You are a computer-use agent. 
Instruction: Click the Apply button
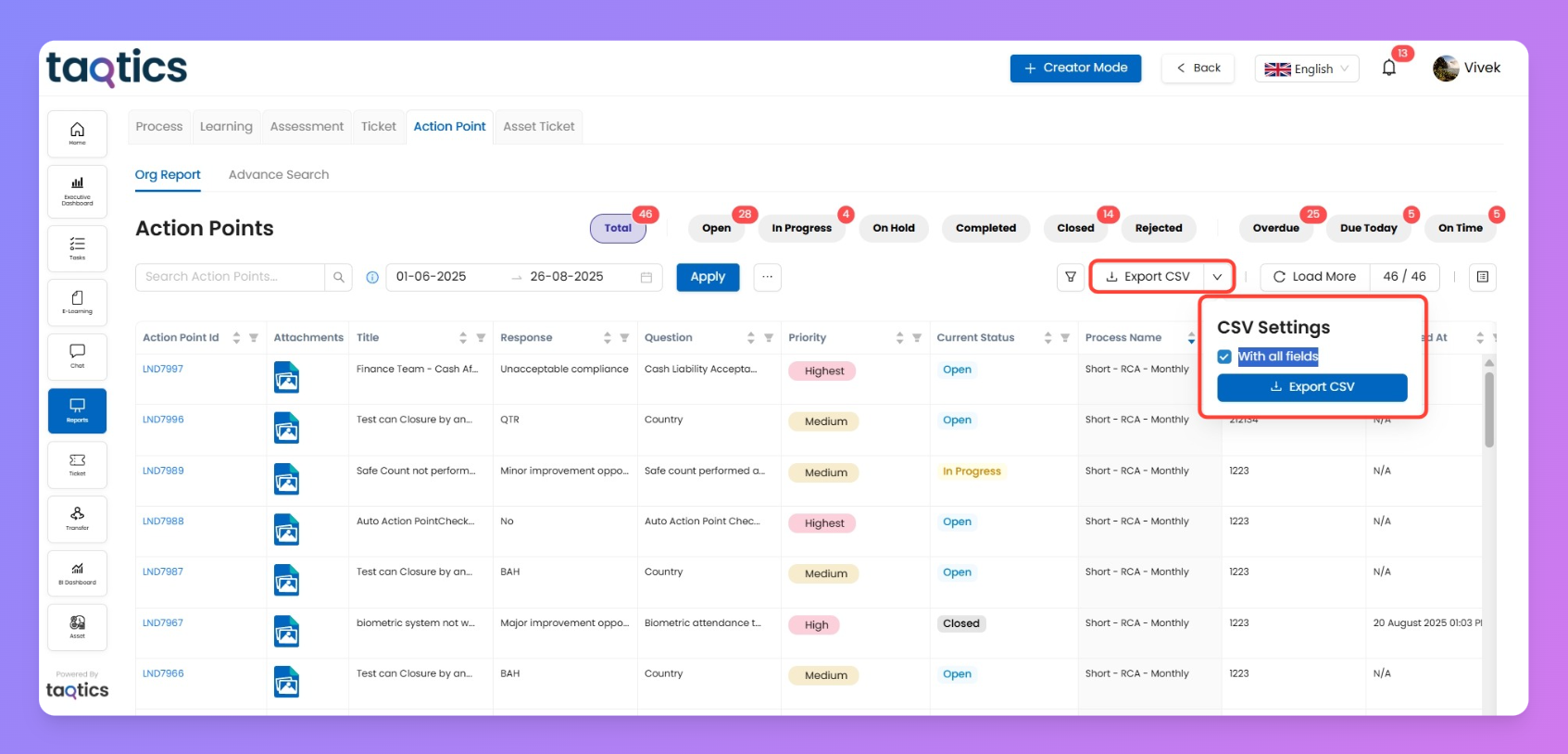(708, 277)
